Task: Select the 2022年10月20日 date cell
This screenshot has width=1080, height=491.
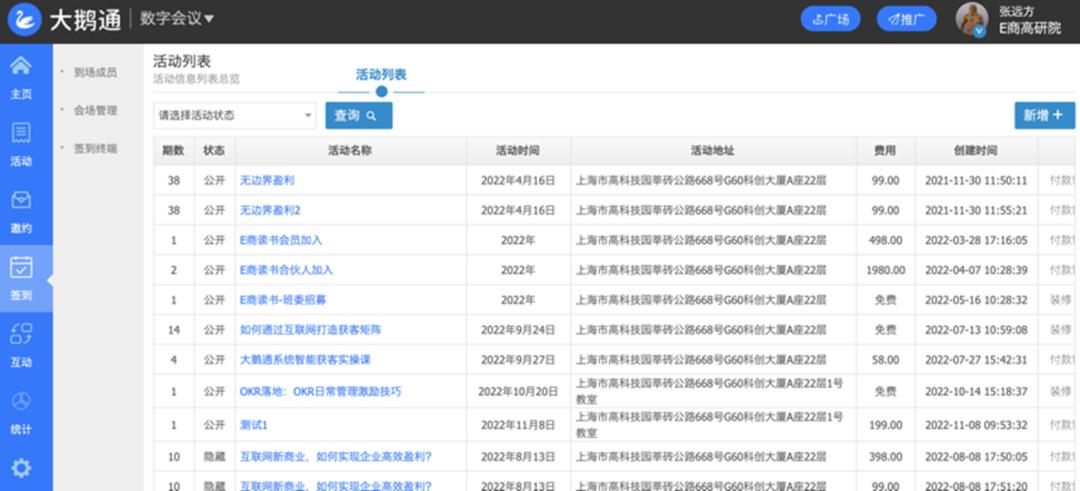Action: [518, 391]
